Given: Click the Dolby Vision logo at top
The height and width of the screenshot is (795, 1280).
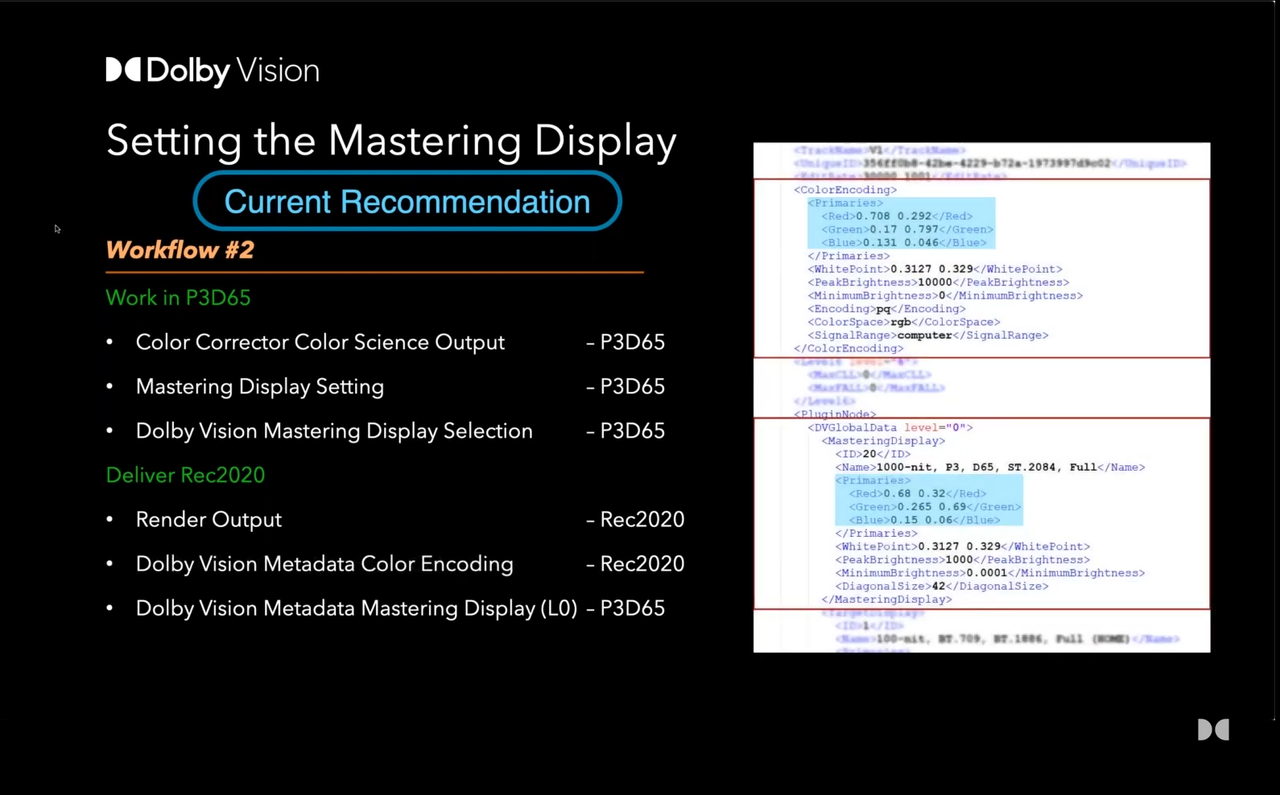Looking at the screenshot, I should [x=212, y=70].
